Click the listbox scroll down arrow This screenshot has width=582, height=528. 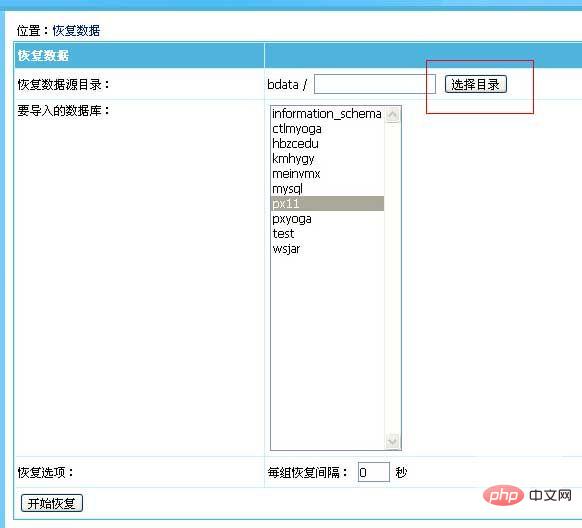pyautogui.click(x=392, y=441)
